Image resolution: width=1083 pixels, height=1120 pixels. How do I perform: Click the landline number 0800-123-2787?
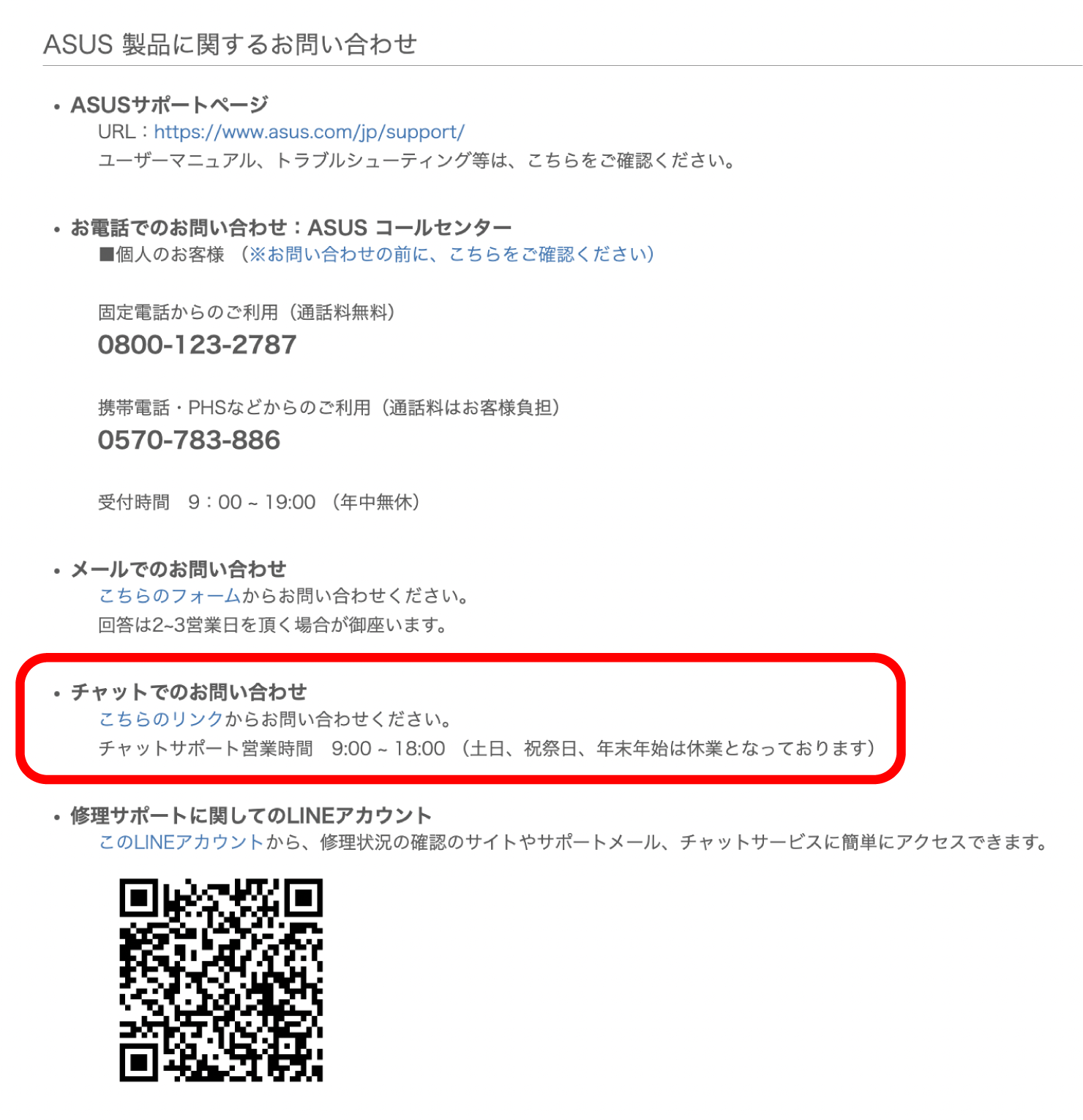(x=197, y=345)
